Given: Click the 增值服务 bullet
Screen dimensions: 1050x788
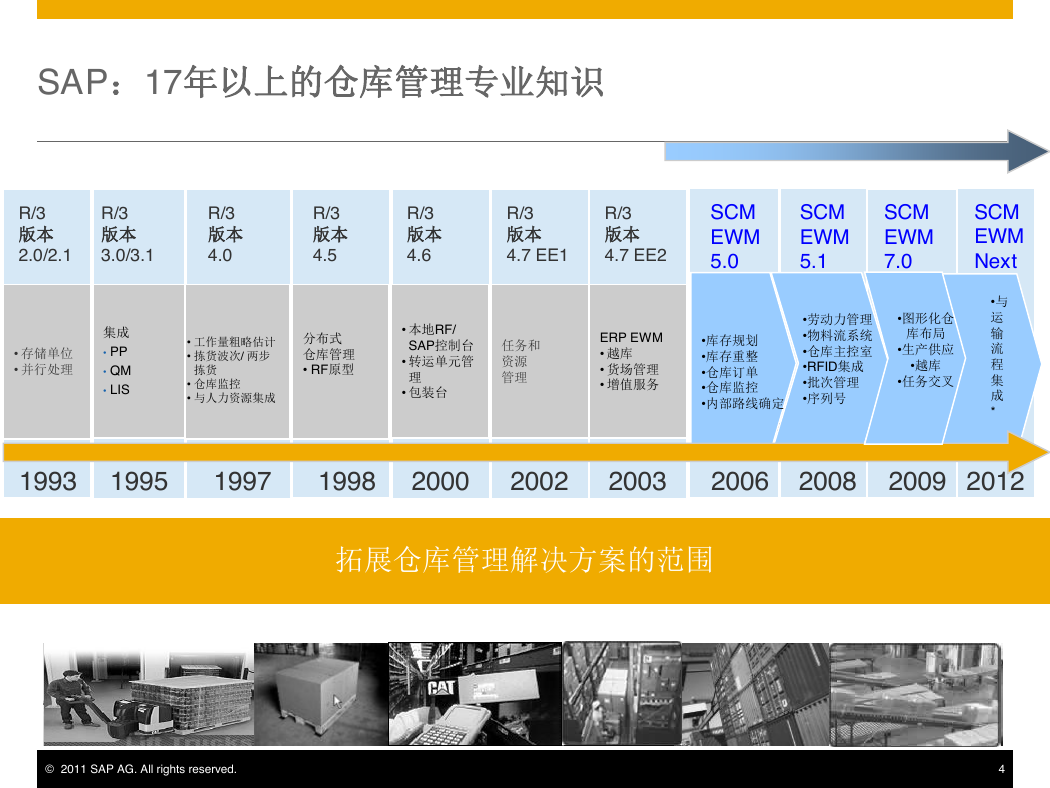Looking at the screenshot, I should pyautogui.click(x=629, y=384).
